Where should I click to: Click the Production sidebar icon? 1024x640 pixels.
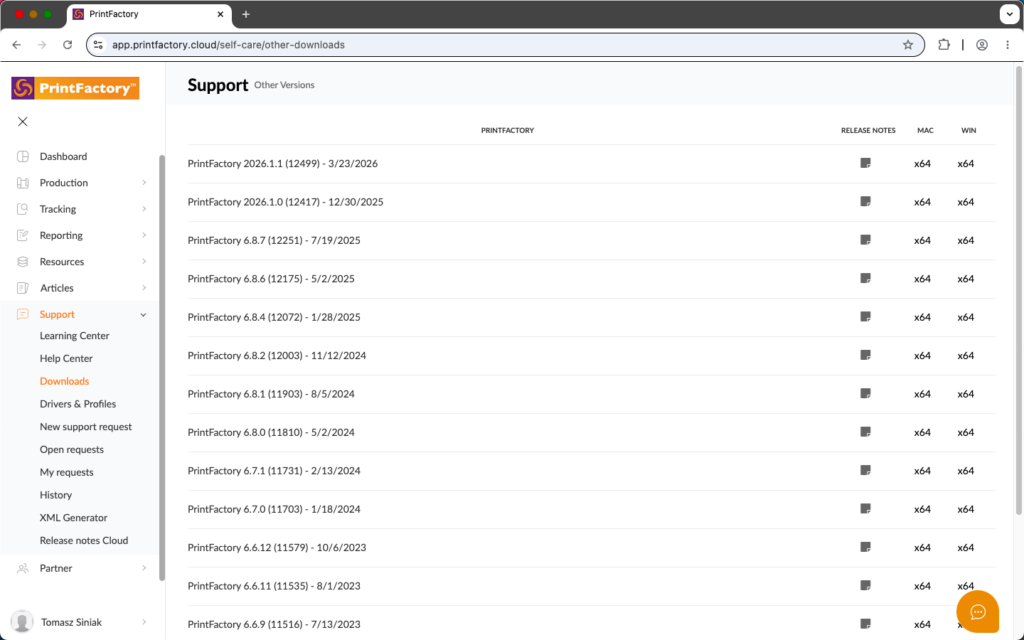[x=23, y=183]
